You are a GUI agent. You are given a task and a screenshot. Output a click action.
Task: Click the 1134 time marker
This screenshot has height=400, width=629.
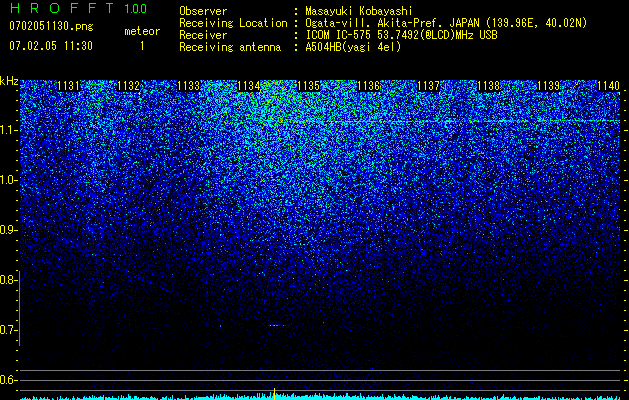249,86
